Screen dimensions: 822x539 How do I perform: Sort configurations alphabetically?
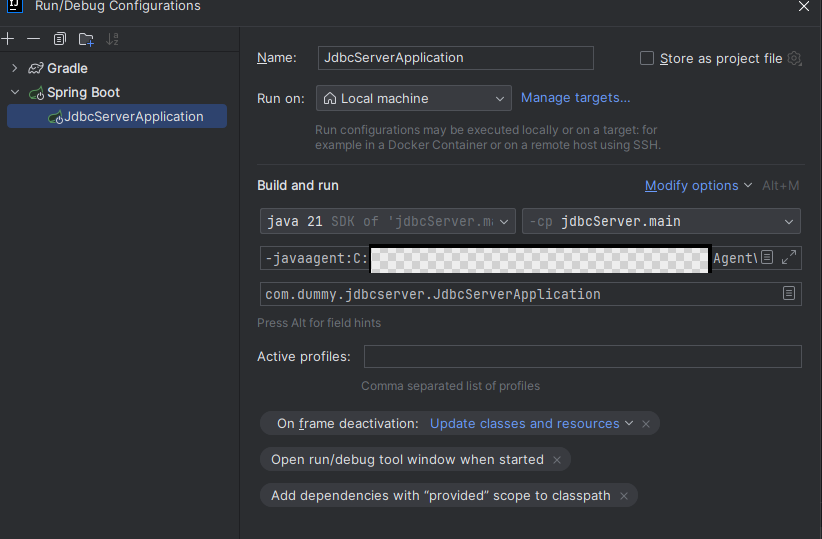click(112, 39)
